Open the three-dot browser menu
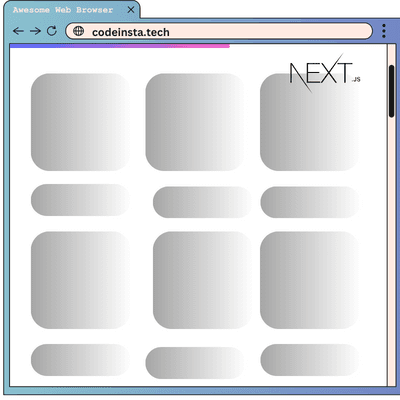400x400 pixels. (384, 31)
